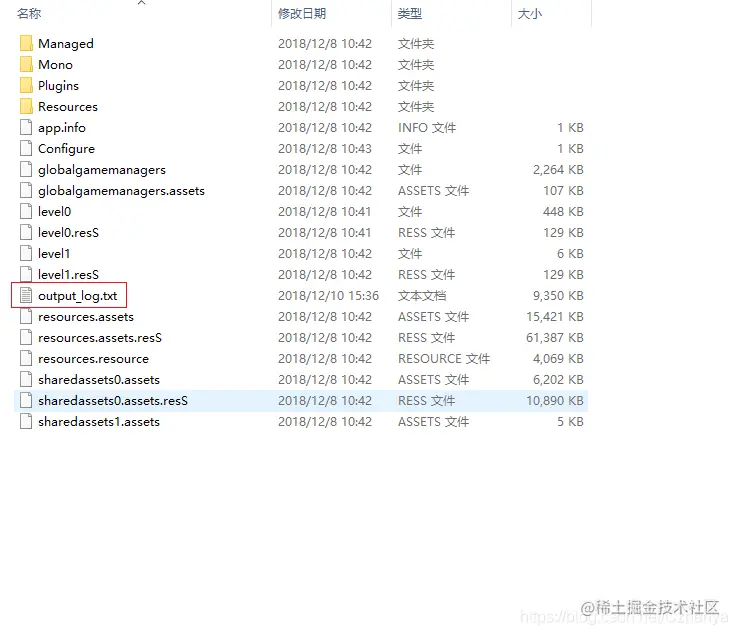This screenshot has height=635, width=738.
Task: Click the output_log.txt text document icon
Action: 26,296
